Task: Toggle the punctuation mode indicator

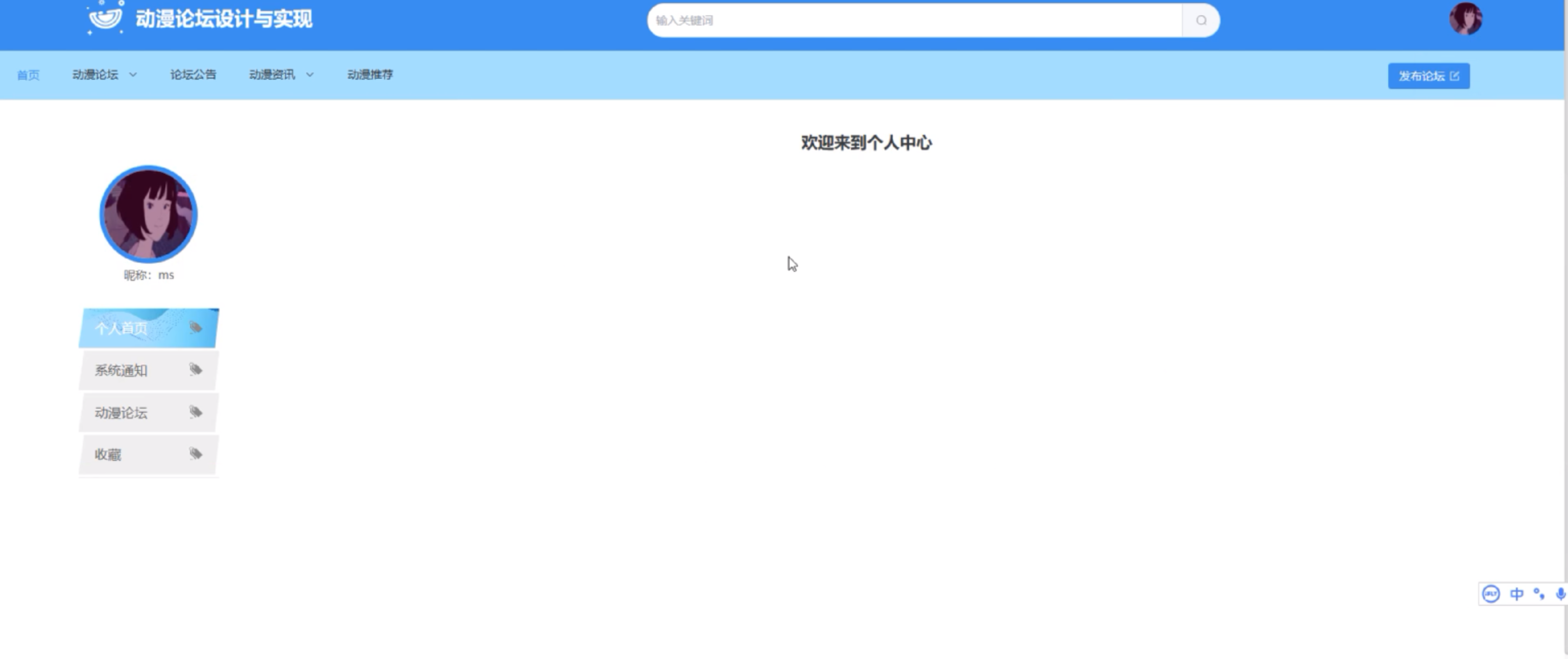Action: 1539,594
